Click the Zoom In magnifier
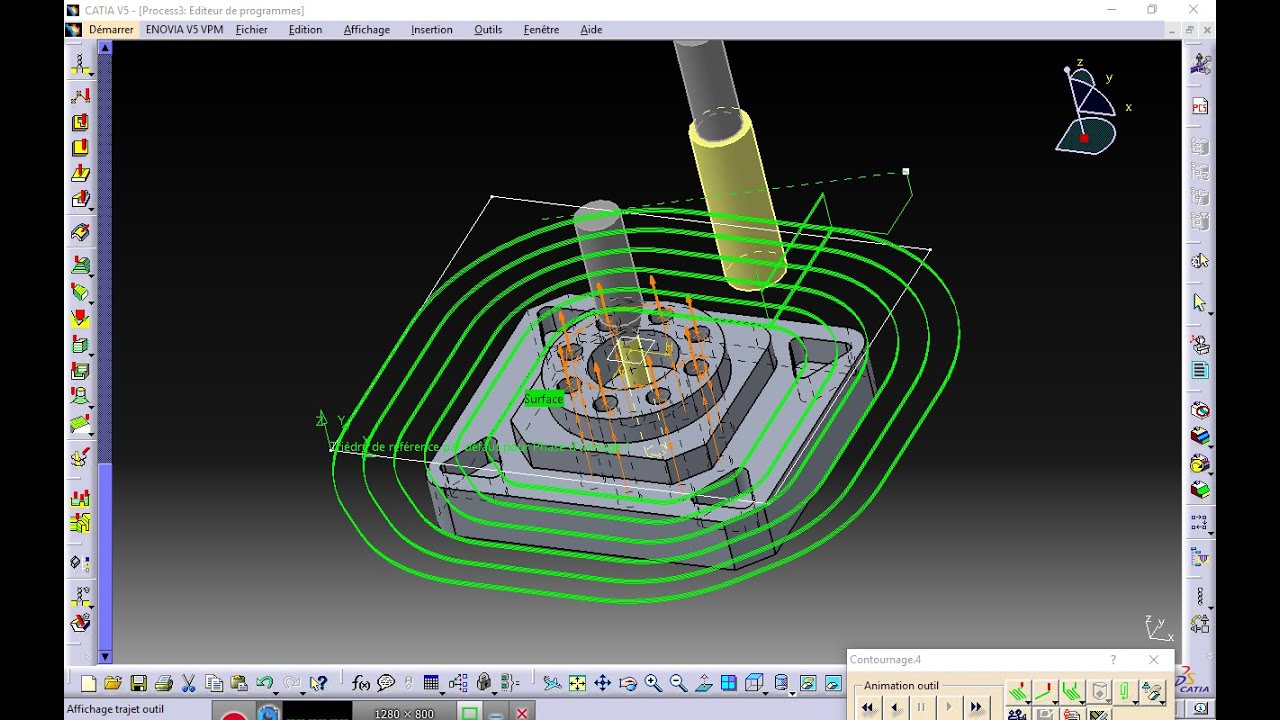Screen dimensions: 1280x720 point(653,684)
